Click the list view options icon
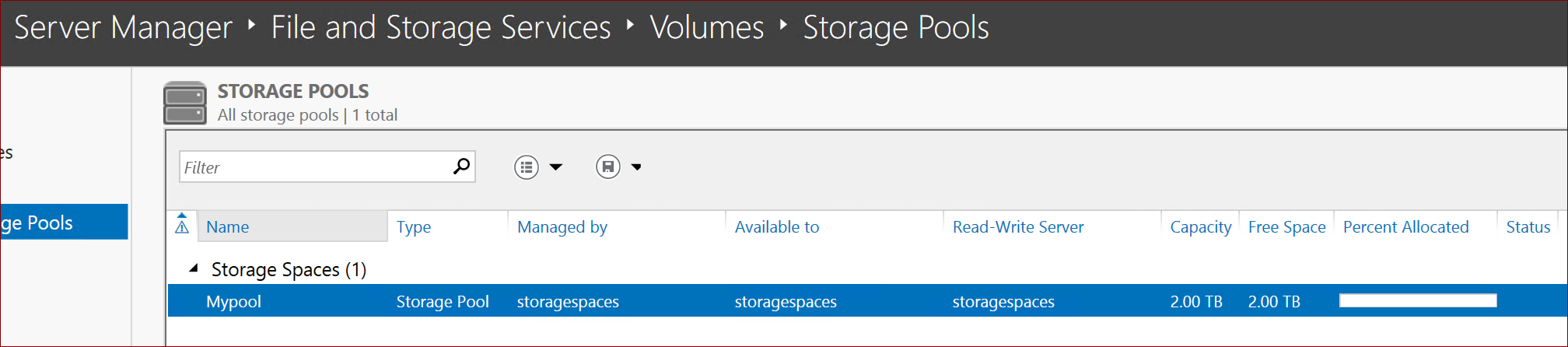The width and height of the screenshot is (1568, 347). (527, 167)
